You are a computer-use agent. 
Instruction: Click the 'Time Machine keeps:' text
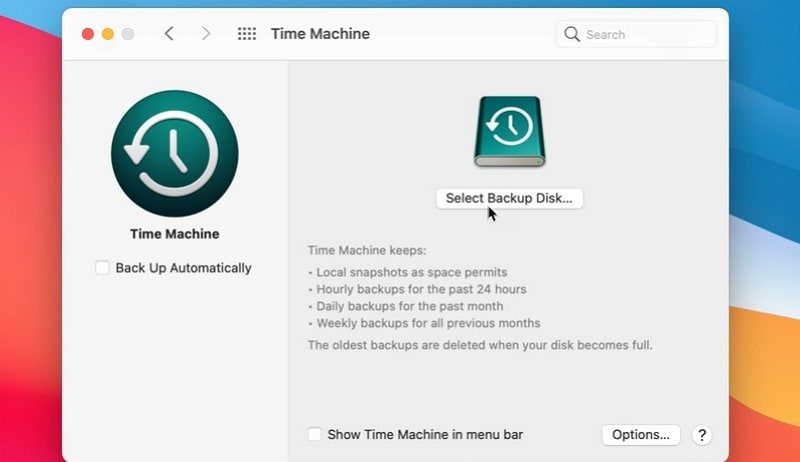pyautogui.click(x=367, y=250)
